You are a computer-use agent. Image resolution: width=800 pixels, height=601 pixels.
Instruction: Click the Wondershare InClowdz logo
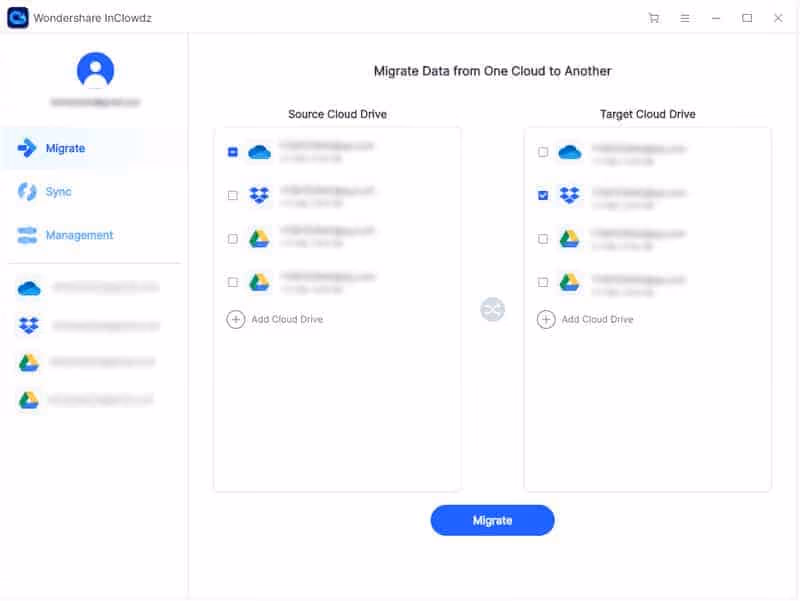(16, 17)
